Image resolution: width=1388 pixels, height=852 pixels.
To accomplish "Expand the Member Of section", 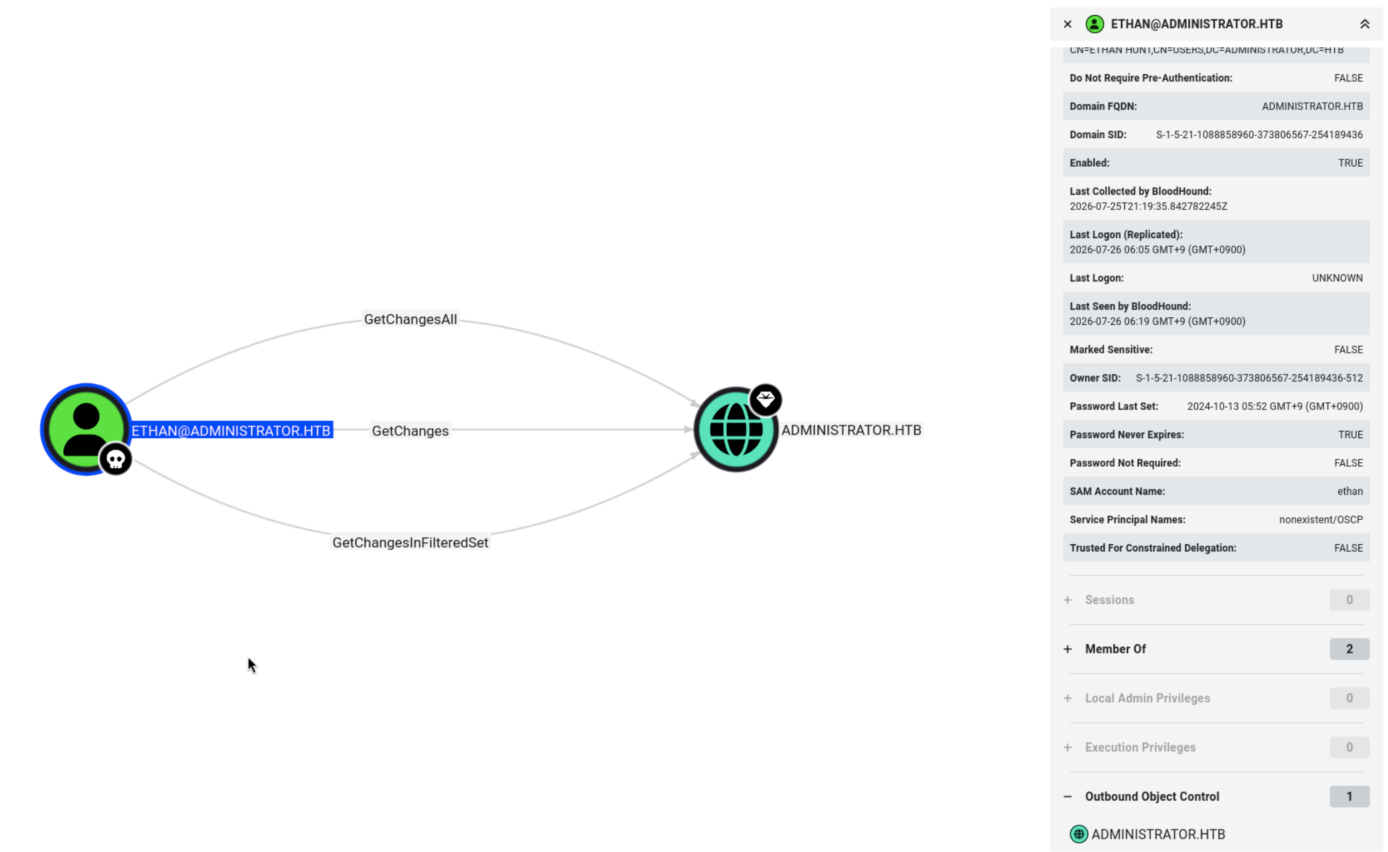I will click(x=1067, y=649).
